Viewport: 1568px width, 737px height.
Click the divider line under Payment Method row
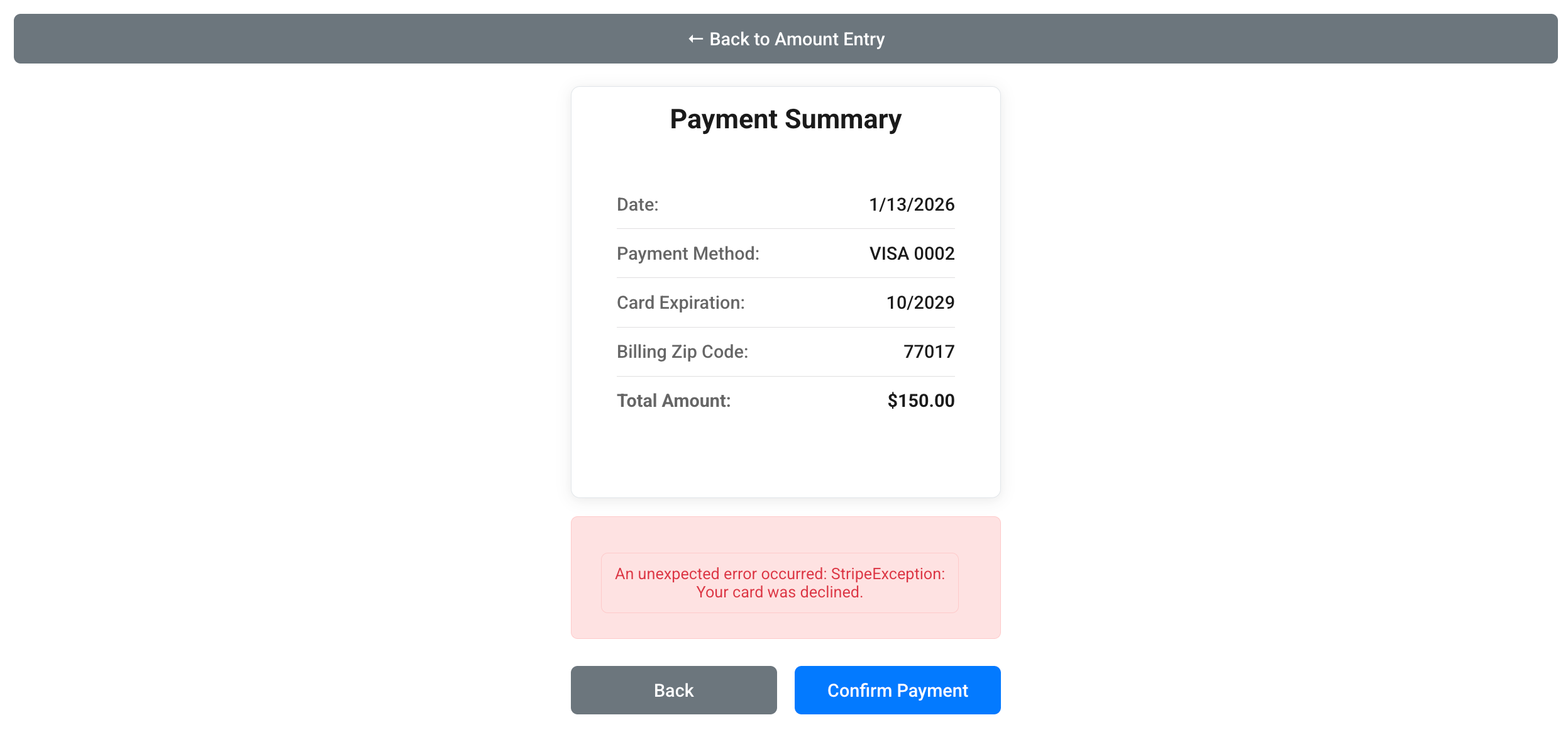pyautogui.click(x=785, y=277)
